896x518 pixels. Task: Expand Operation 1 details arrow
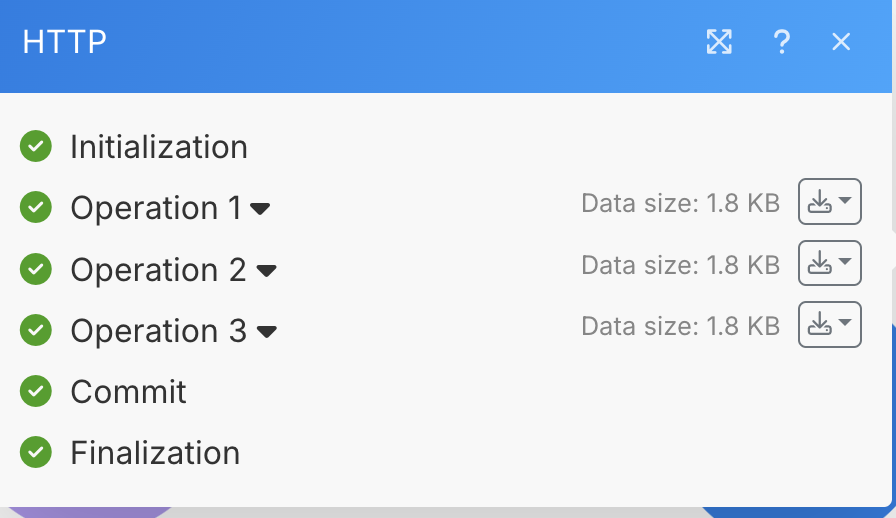point(260,209)
